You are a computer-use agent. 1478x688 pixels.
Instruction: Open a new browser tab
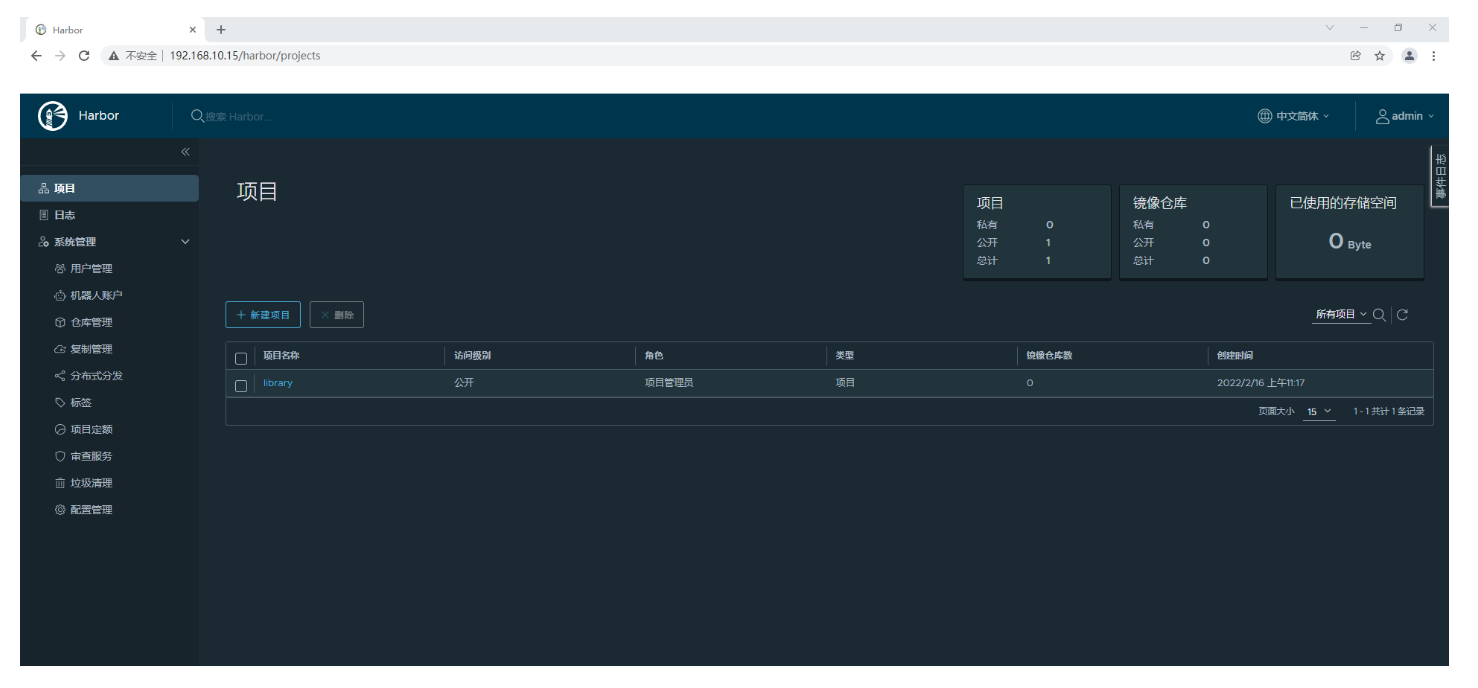click(221, 30)
